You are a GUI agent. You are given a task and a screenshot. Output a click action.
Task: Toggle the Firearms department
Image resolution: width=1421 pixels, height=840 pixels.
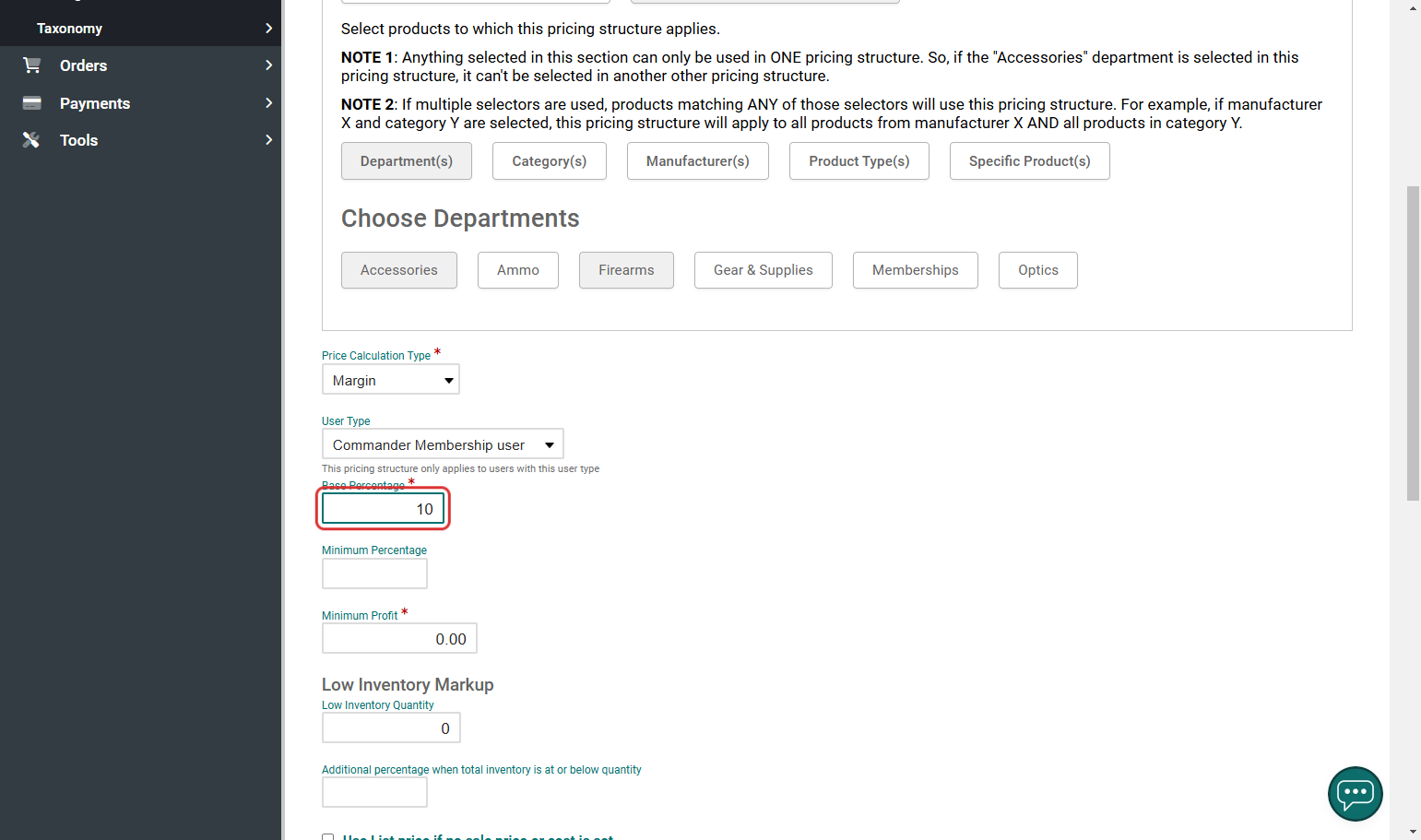(x=626, y=270)
